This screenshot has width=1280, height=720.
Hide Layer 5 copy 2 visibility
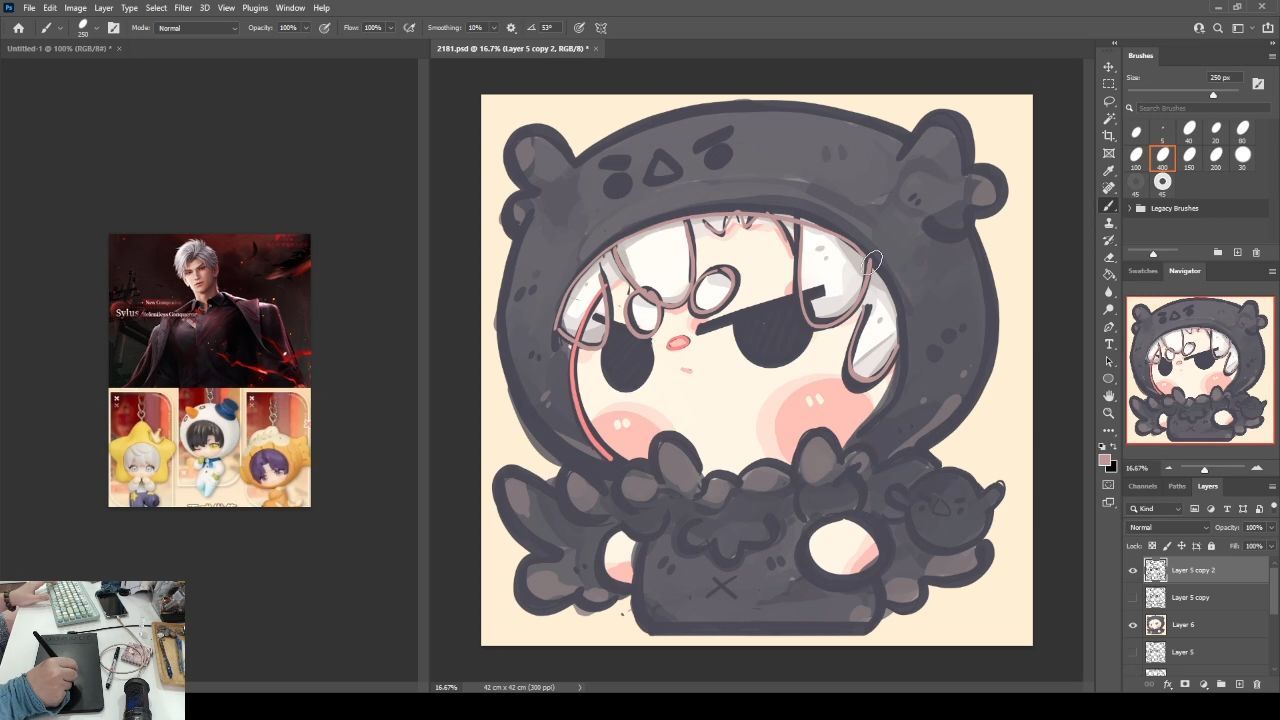click(1133, 570)
